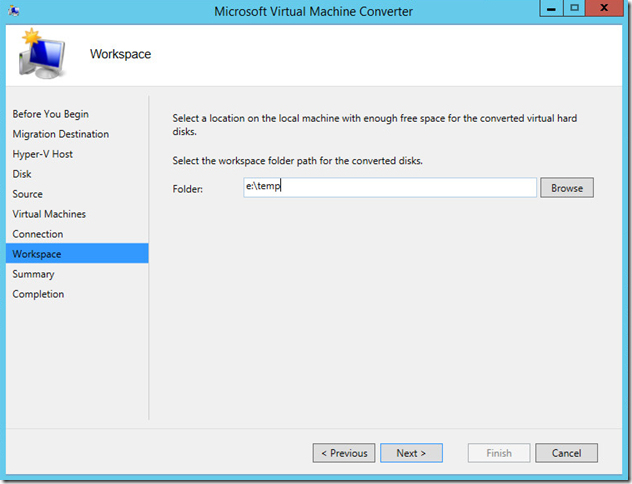Viewport: 632px width, 484px height.
Task: Click the Microsoft Virtual Machine Converter title
Action: (313, 11)
